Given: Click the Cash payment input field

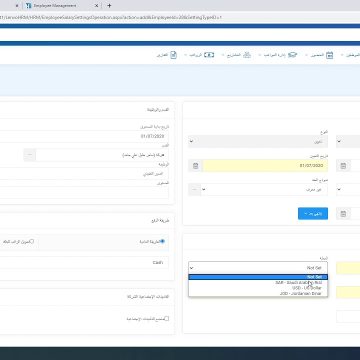Looking at the screenshot, I should [x=83, y=263].
